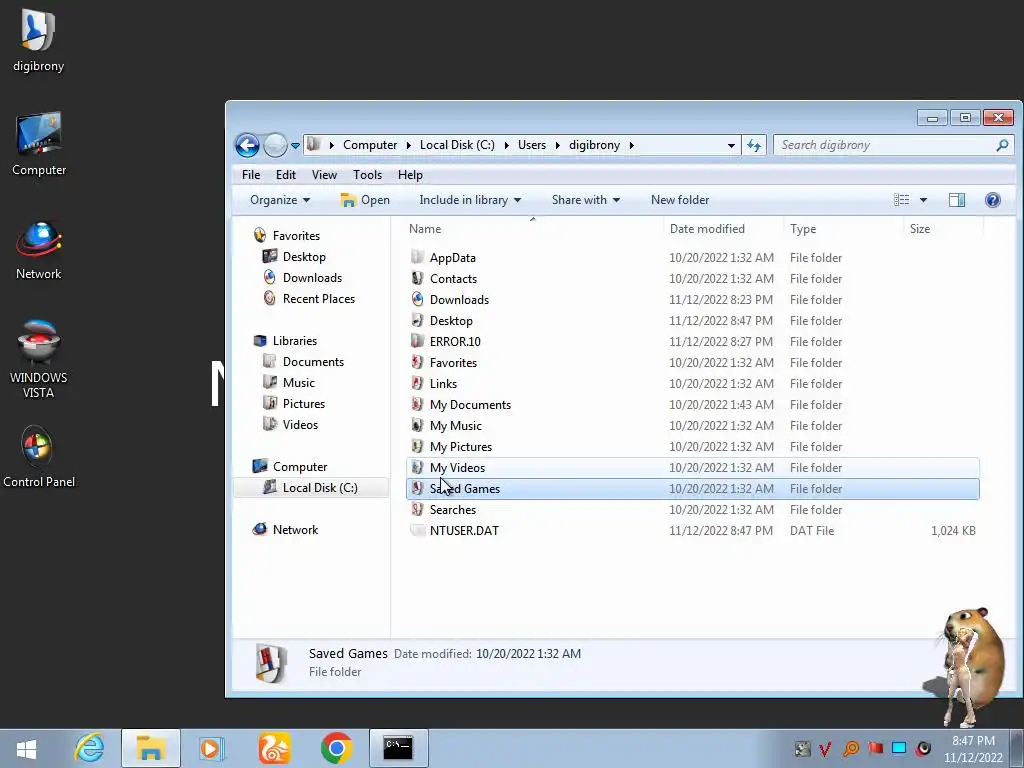Select the WINDOWS VISTA desktop icon
The image size is (1024, 768).
coord(39,359)
